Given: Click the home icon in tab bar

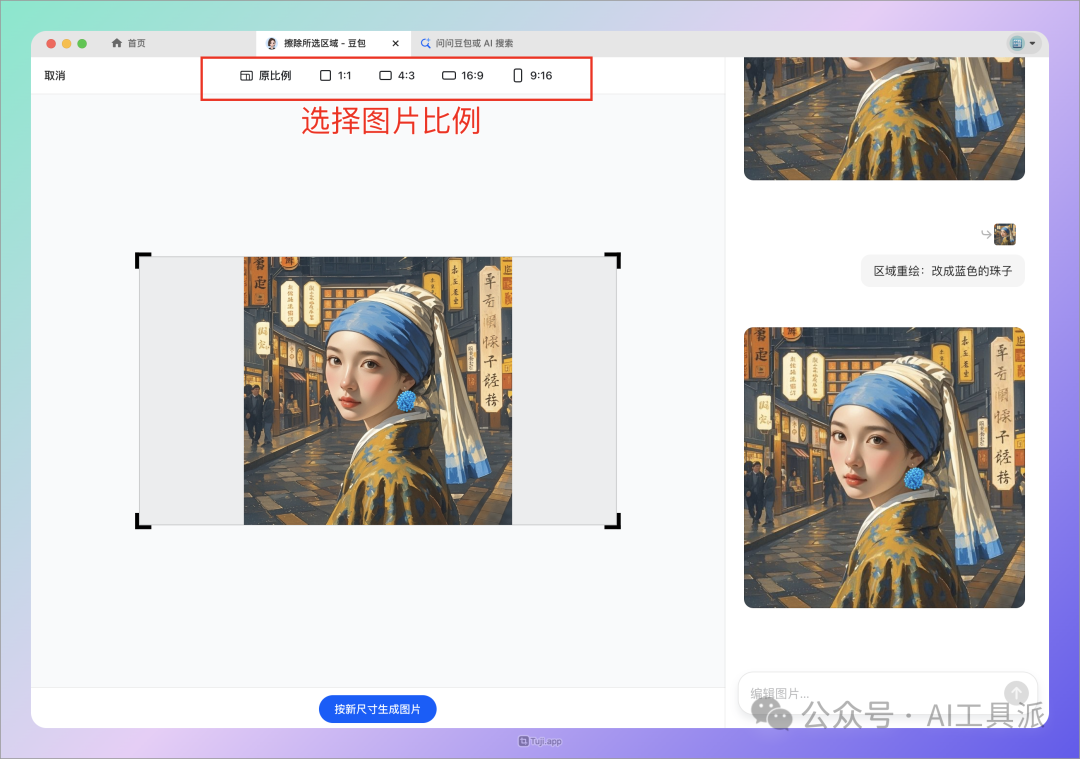Looking at the screenshot, I should click(116, 43).
